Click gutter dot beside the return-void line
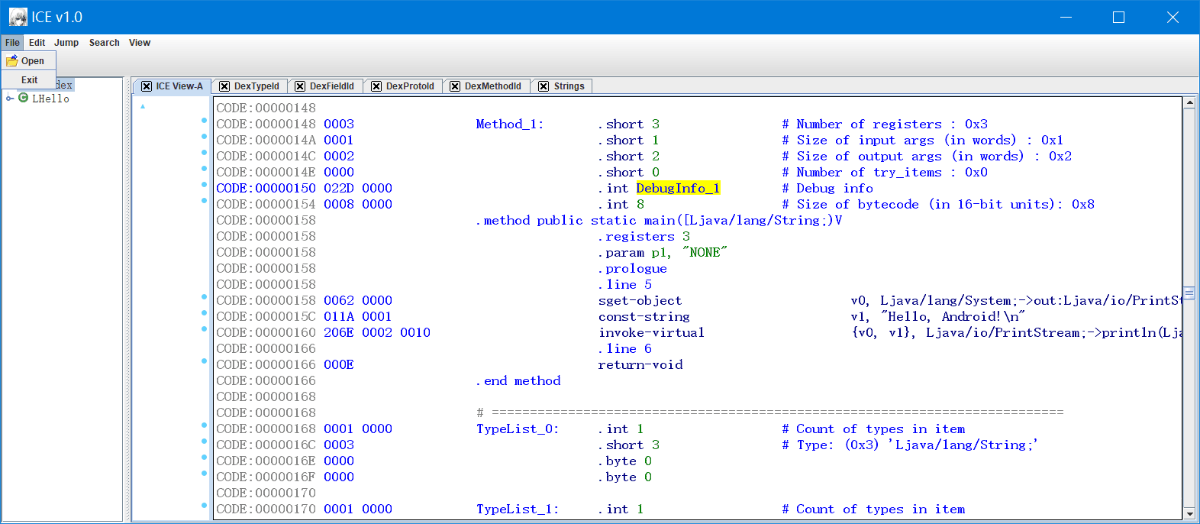The image size is (1200, 524). [x=204, y=362]
